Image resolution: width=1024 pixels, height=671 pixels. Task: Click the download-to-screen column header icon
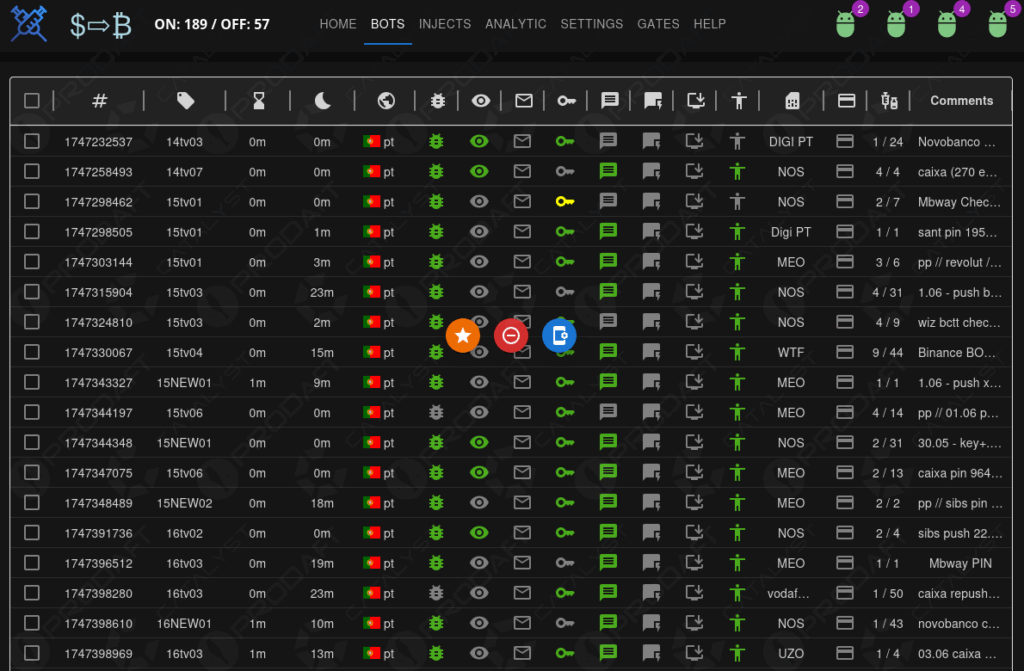click(x=696, y=101)
